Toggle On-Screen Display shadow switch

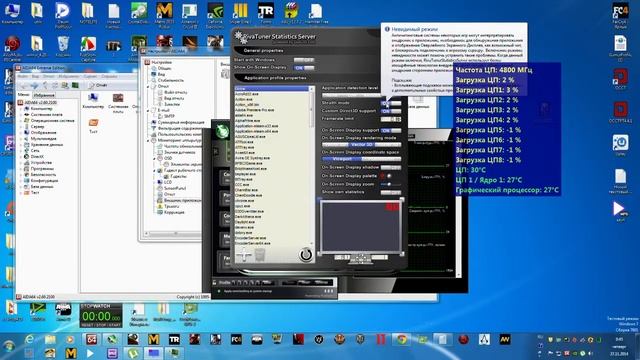(391, 168)
